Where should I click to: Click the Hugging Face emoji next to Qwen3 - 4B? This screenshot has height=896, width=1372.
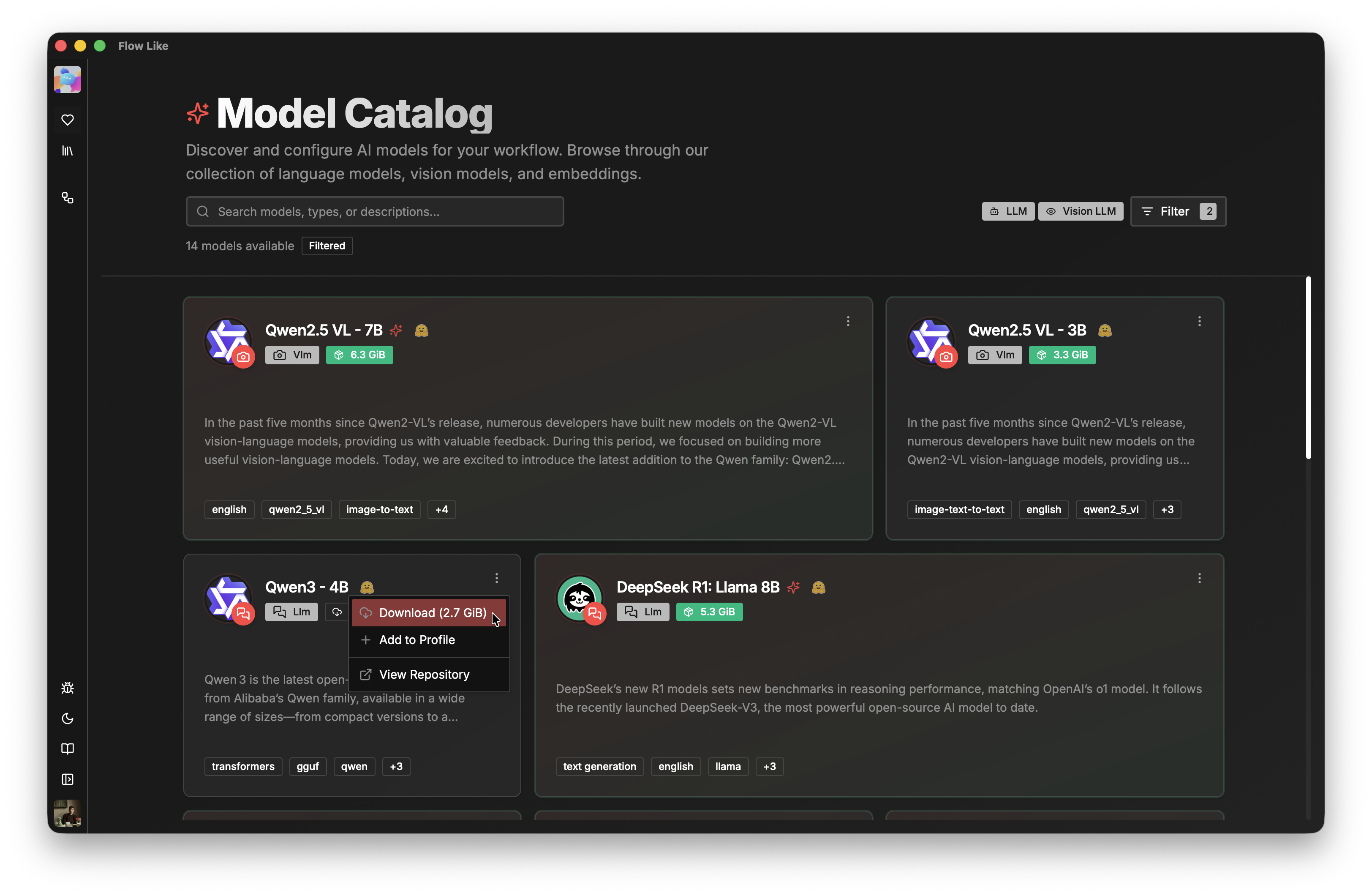click(x=367, y=587)
